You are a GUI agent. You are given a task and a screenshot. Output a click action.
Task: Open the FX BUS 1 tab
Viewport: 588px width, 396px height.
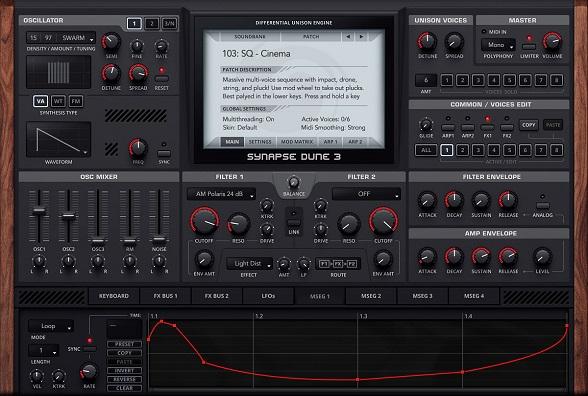click(x=165, y=296)
